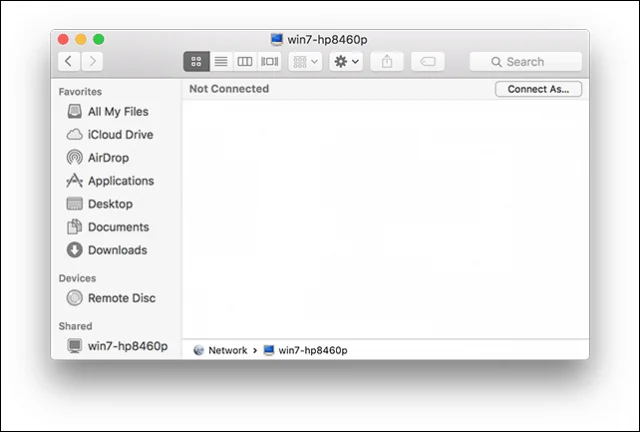Select win7-hp8460p under Shared in sidebar
Image resolution: width=640 pixels, height=432 pixels.
(117, 346)
